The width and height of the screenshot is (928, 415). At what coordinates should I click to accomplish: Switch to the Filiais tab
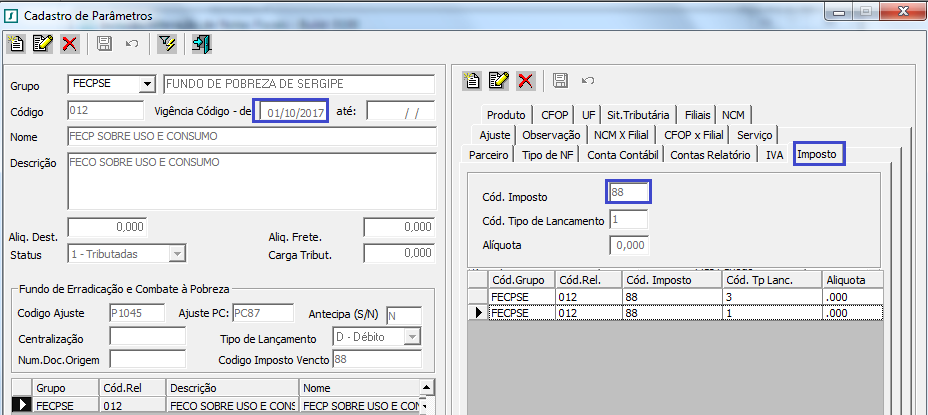[697, 115]
